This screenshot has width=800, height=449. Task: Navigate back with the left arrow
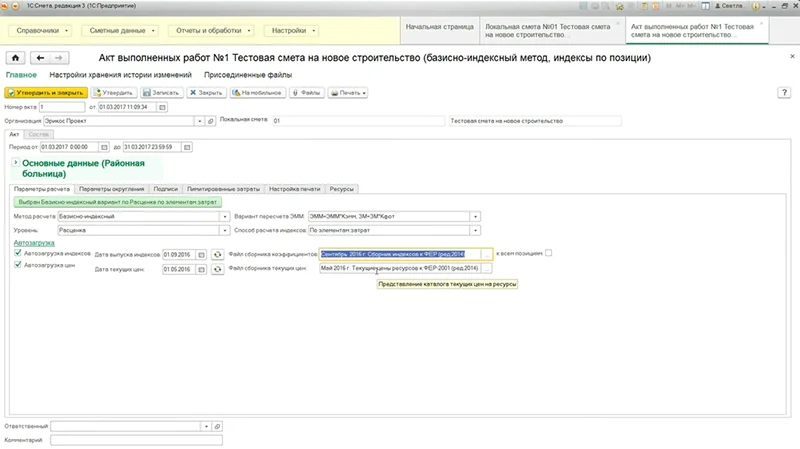point(40,58)
